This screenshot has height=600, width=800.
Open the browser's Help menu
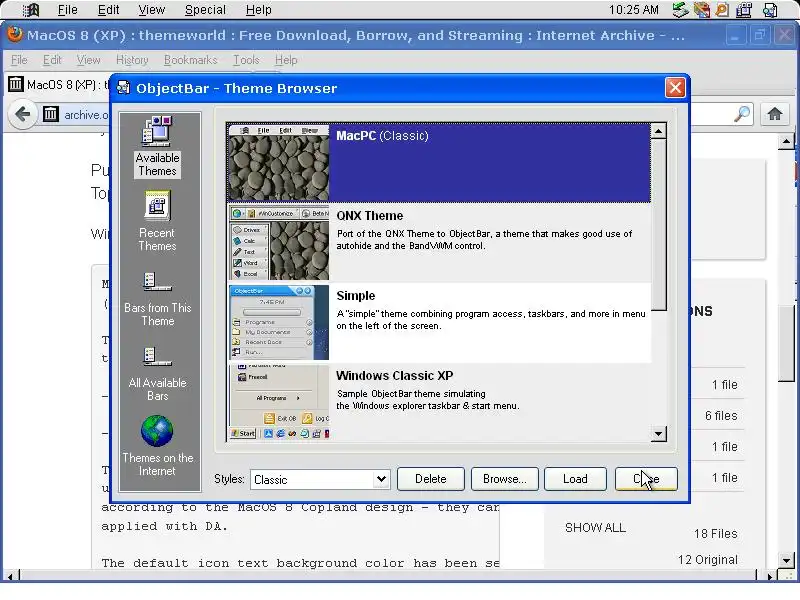click(286, 60)
